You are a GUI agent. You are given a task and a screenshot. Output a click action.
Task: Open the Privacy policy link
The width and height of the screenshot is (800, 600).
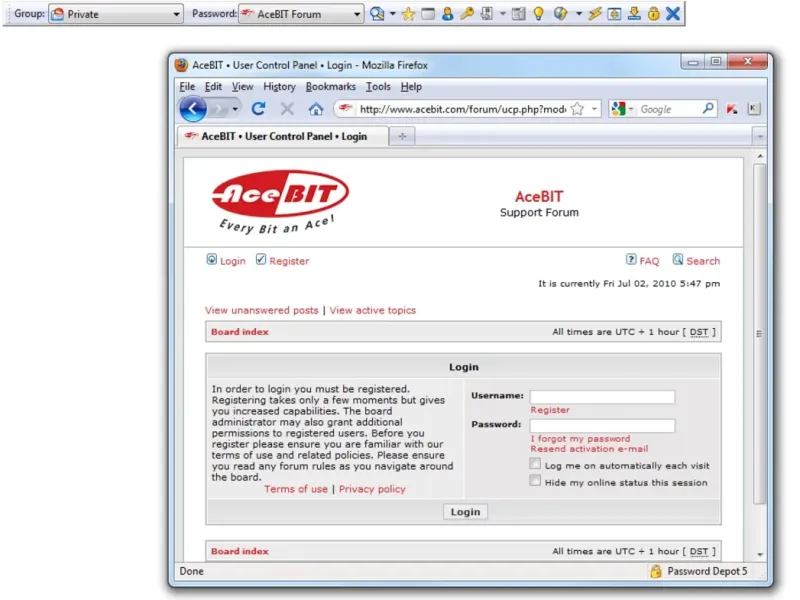[x=372, y=489]
